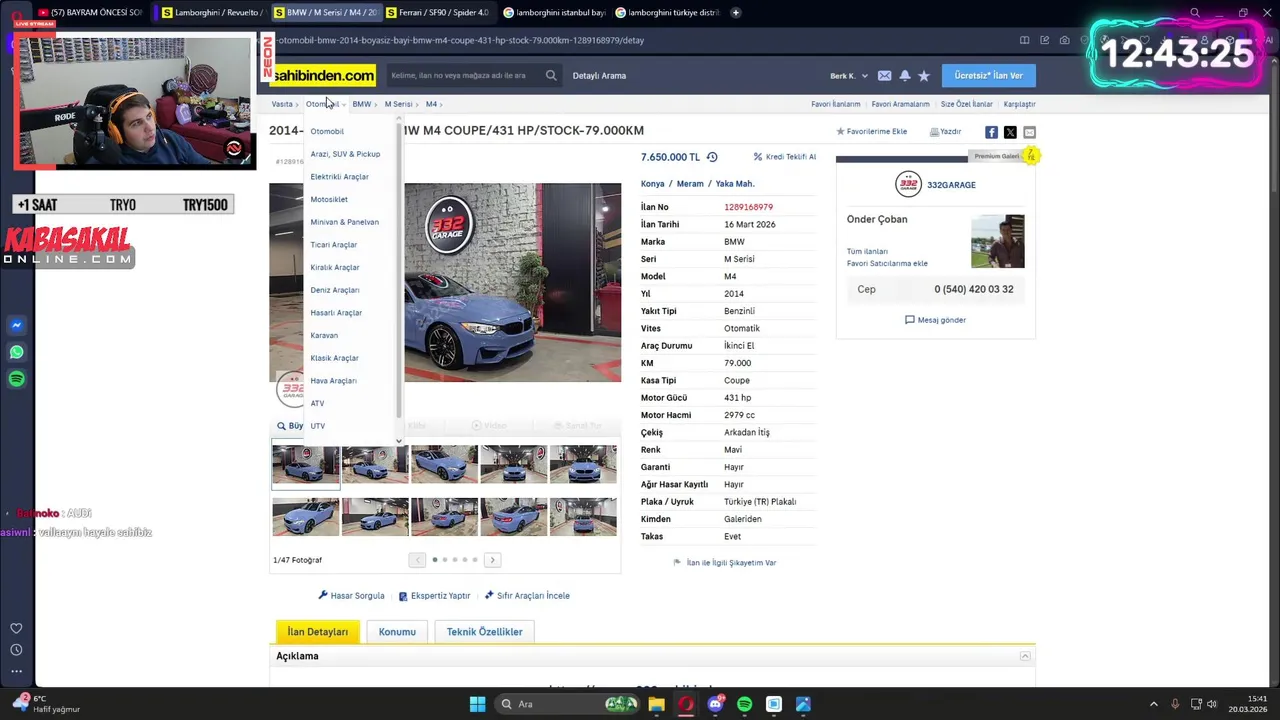Select Arazi, SUV & Pickup category
Screen dimensions: 1280x720
345,154
